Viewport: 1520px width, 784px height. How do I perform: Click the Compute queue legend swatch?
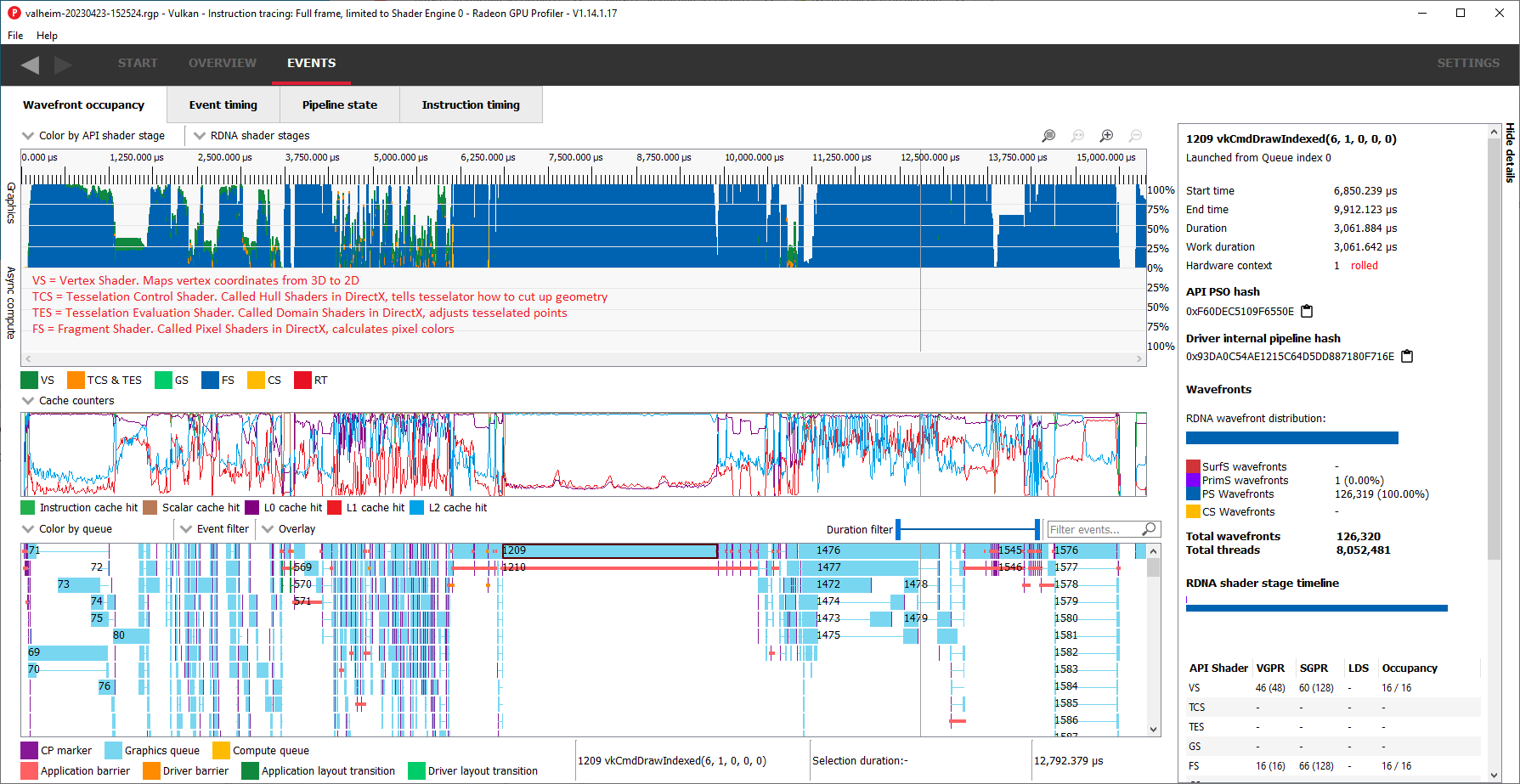pyautogui.click(x=221, y=750)
